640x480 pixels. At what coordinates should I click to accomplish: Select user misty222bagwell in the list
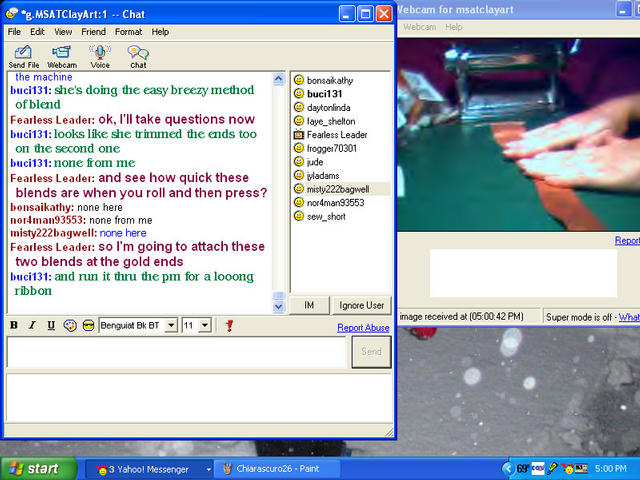(x=338, y=189)
